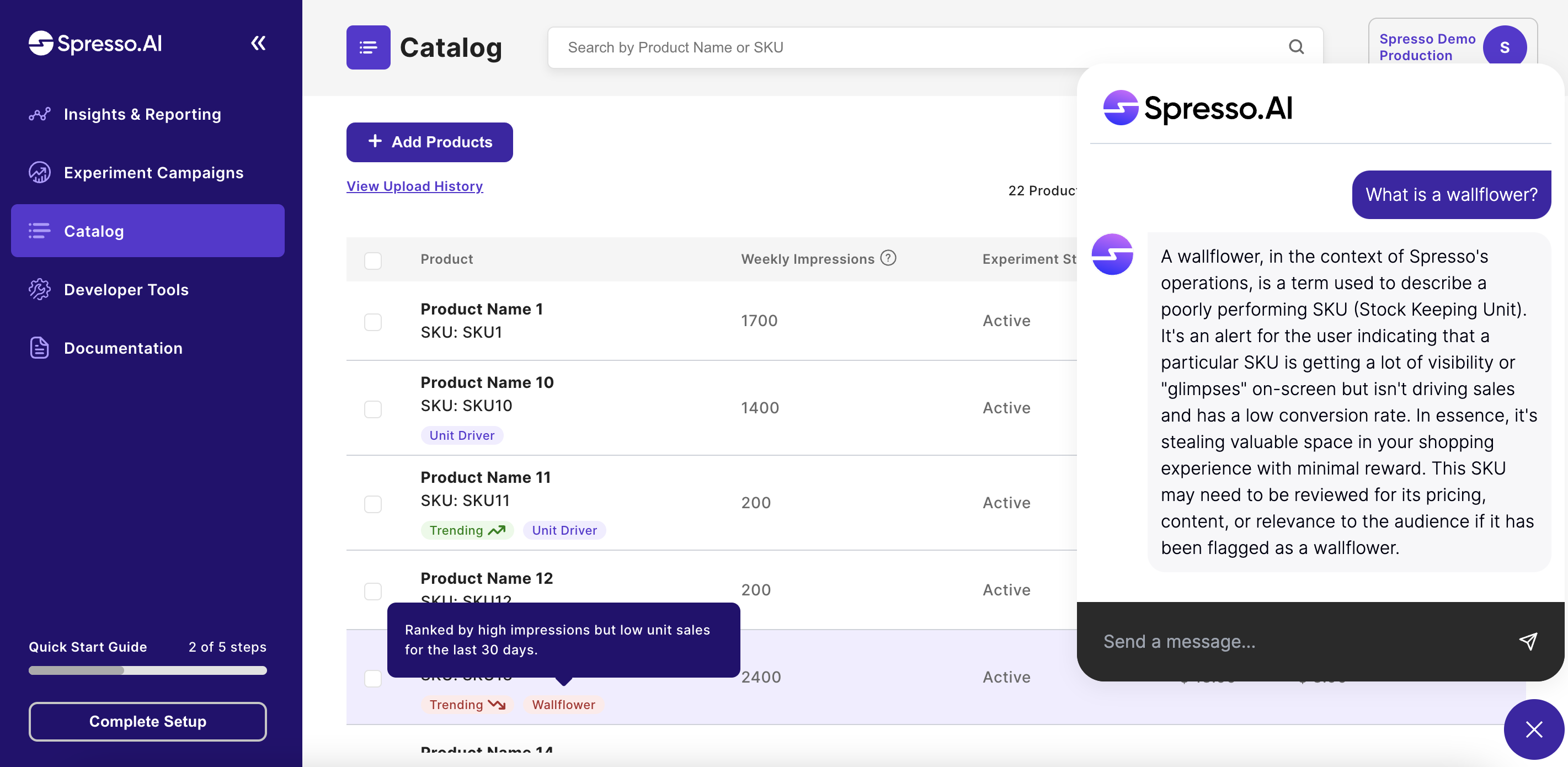
Task: Open the Spresso Demo Production account menu
Action: pyautogui.click(x=1427, y=47)
